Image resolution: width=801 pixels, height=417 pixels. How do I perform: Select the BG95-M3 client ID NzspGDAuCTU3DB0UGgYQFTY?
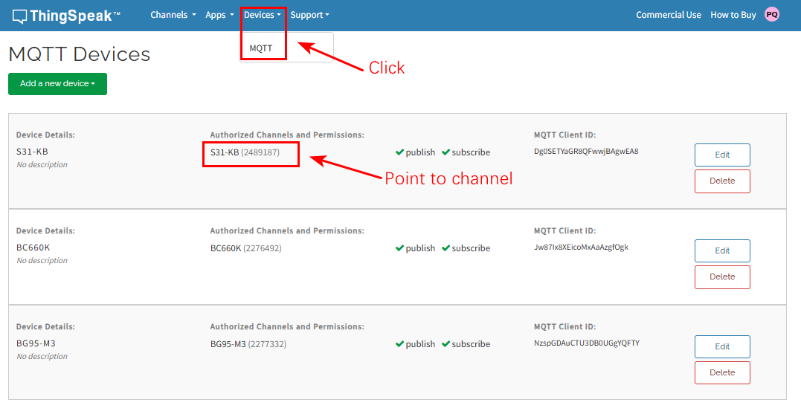coord(586,343)
